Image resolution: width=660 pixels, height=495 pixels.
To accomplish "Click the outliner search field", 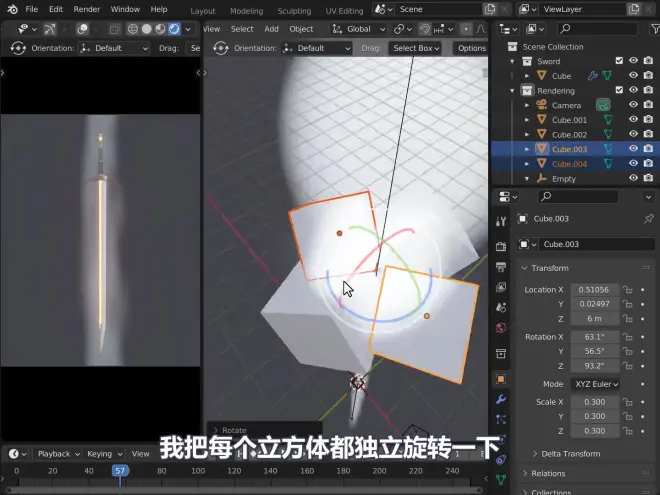I will 598,29.
